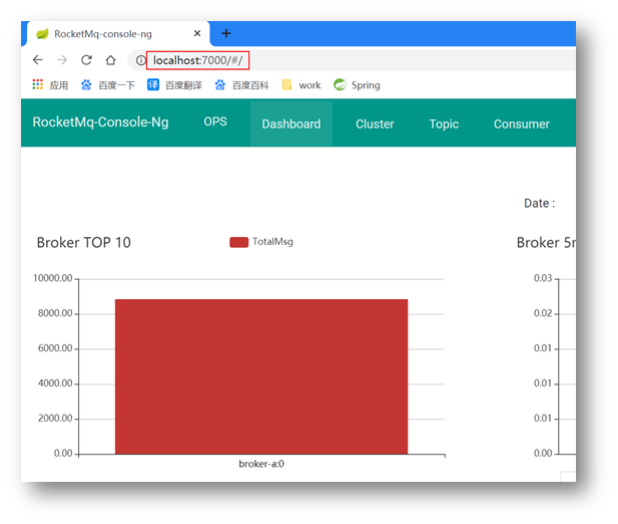Screen dimensions: 618x524
Task: Open a new browser tab
Action: 226,33
